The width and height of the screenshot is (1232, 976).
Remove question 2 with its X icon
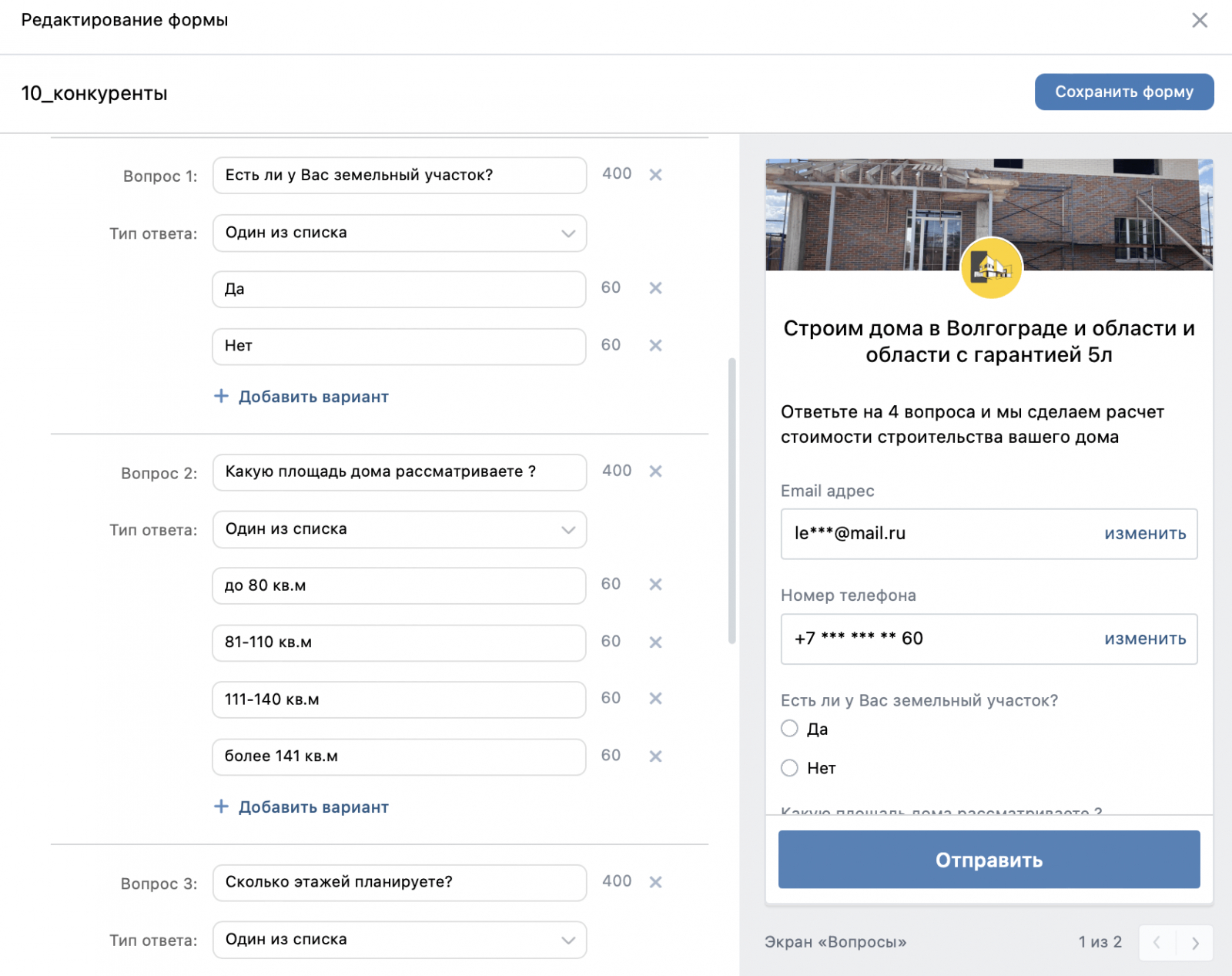[655, 471]
